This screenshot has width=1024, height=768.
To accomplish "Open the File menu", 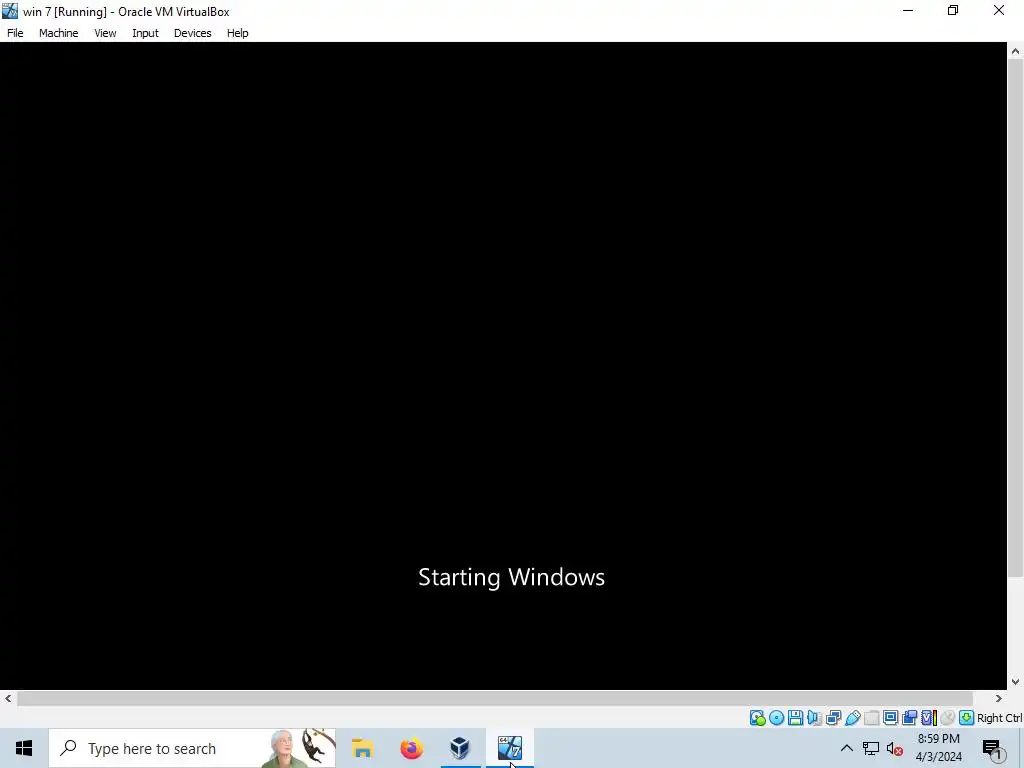I will point(15,33).
